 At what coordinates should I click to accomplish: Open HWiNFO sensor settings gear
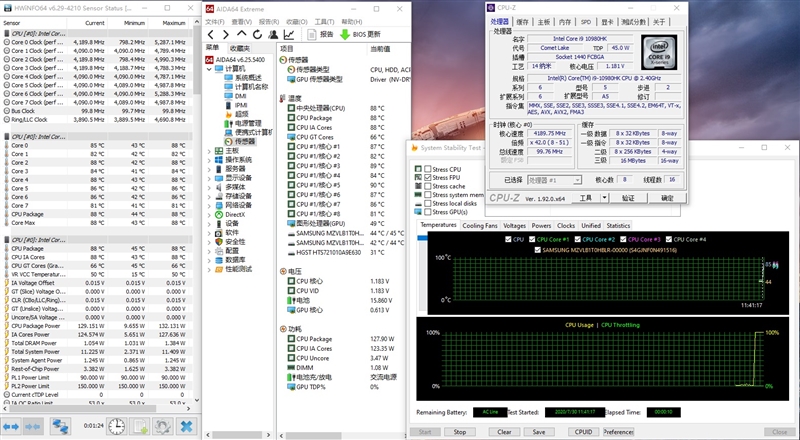coord(163,426)
